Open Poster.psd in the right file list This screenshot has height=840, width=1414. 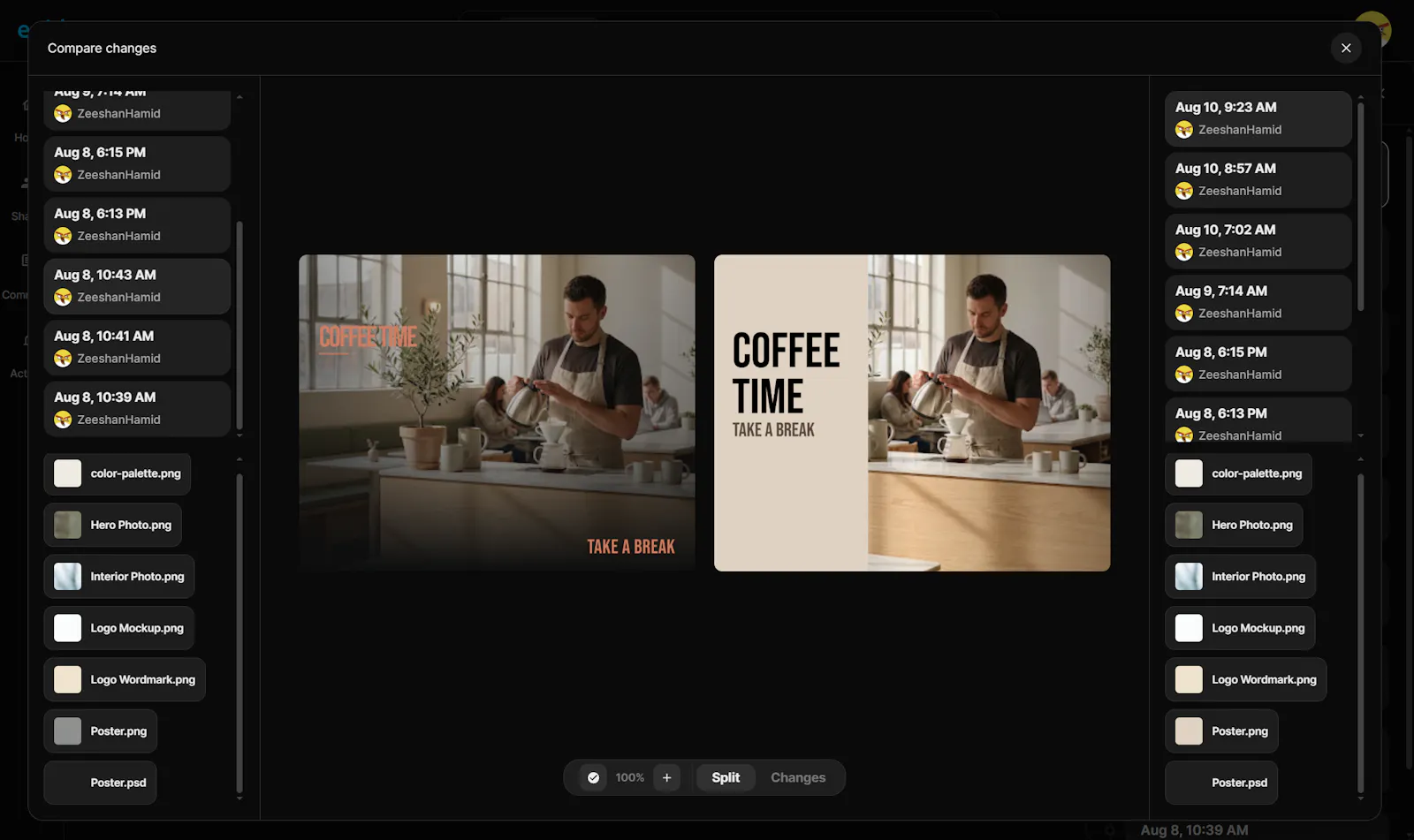click(x=1221, y=783)
